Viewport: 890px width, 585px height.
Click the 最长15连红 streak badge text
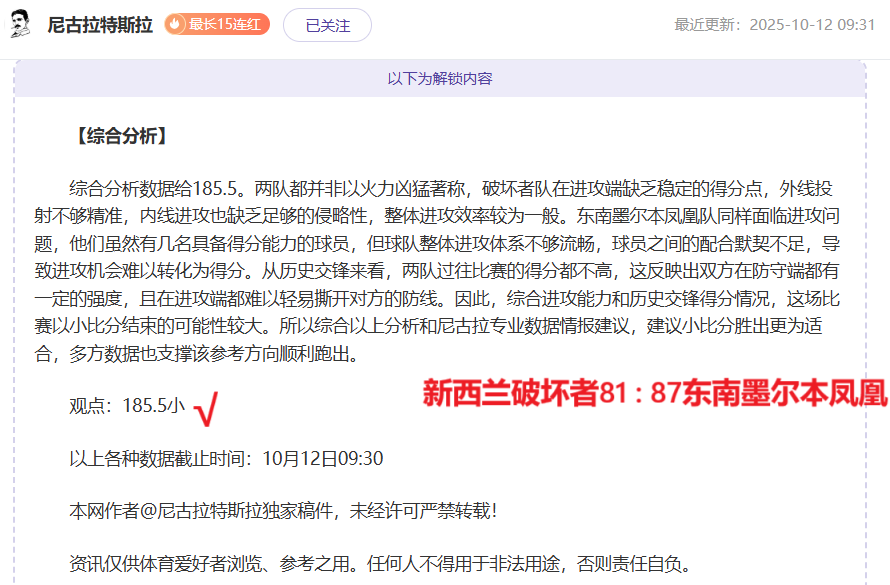point(226,24)
